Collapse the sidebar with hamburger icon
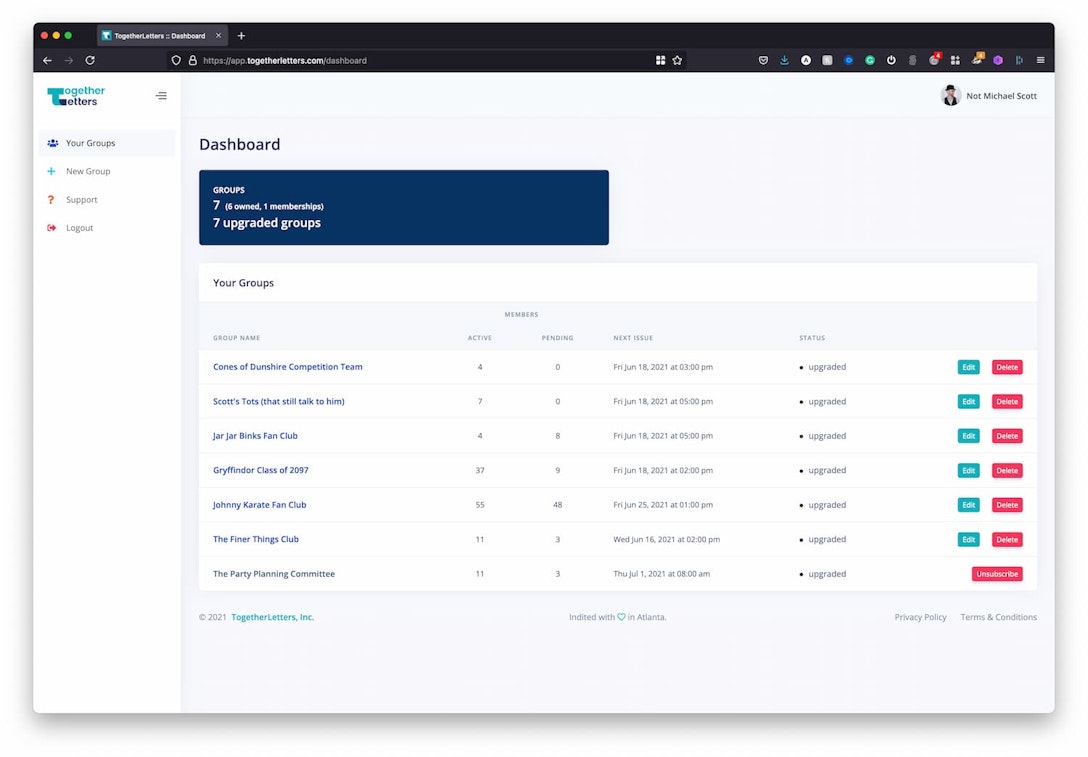1088x757 pixels. coord(161,96)
